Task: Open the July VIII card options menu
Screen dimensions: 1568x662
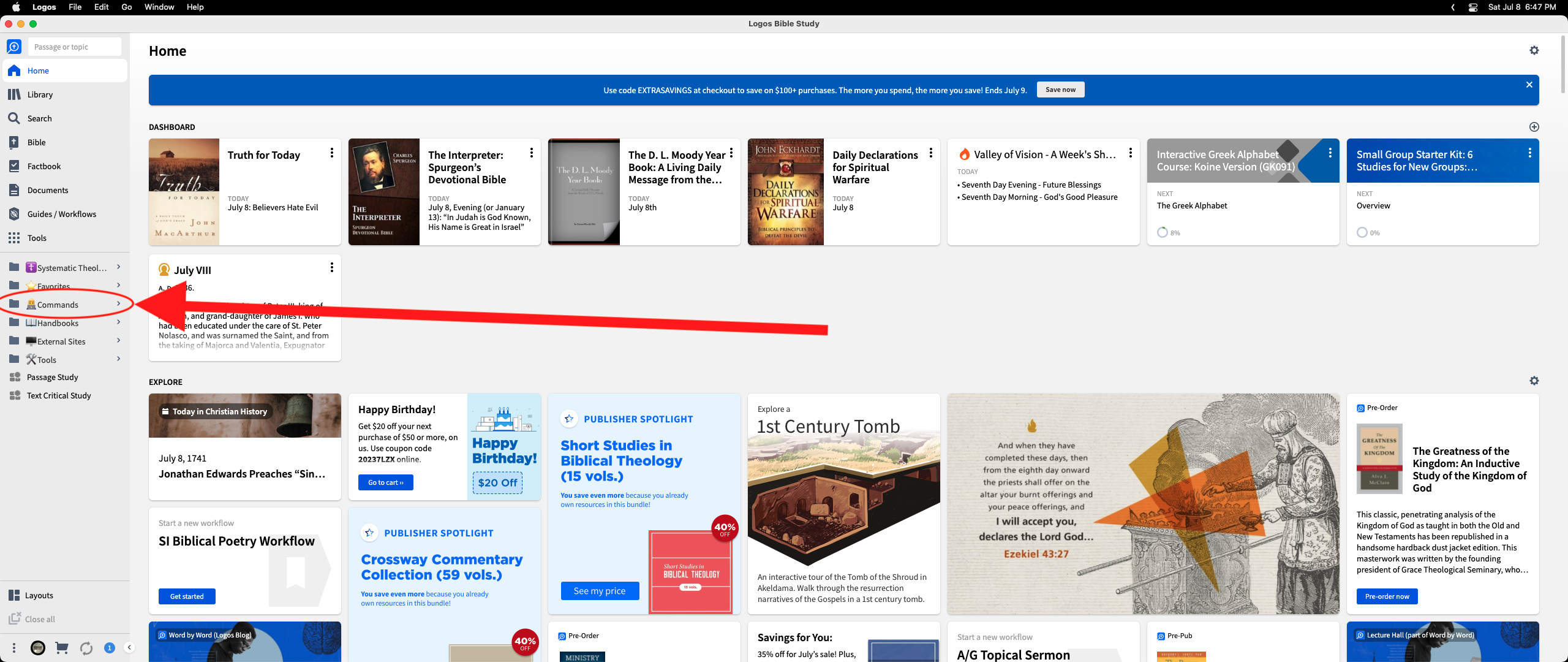Action: pos(332,267)
